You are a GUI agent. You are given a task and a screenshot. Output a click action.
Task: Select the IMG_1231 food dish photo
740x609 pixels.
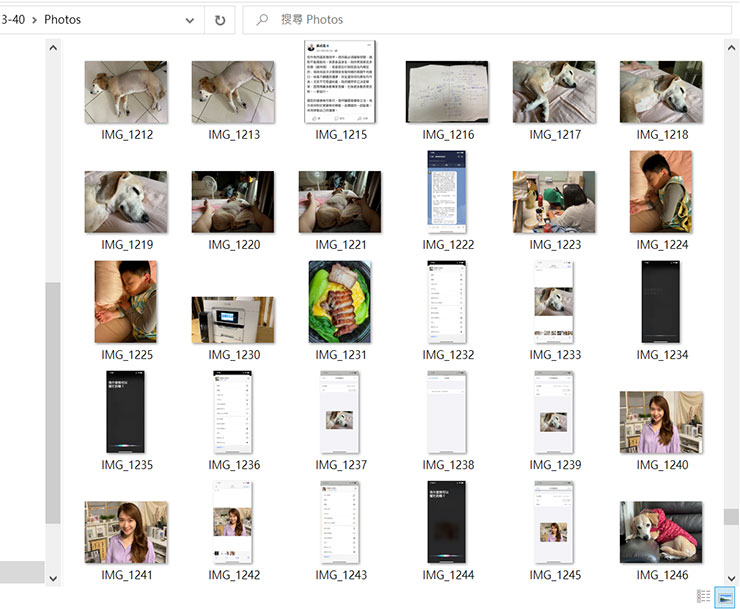coord(340,302)
